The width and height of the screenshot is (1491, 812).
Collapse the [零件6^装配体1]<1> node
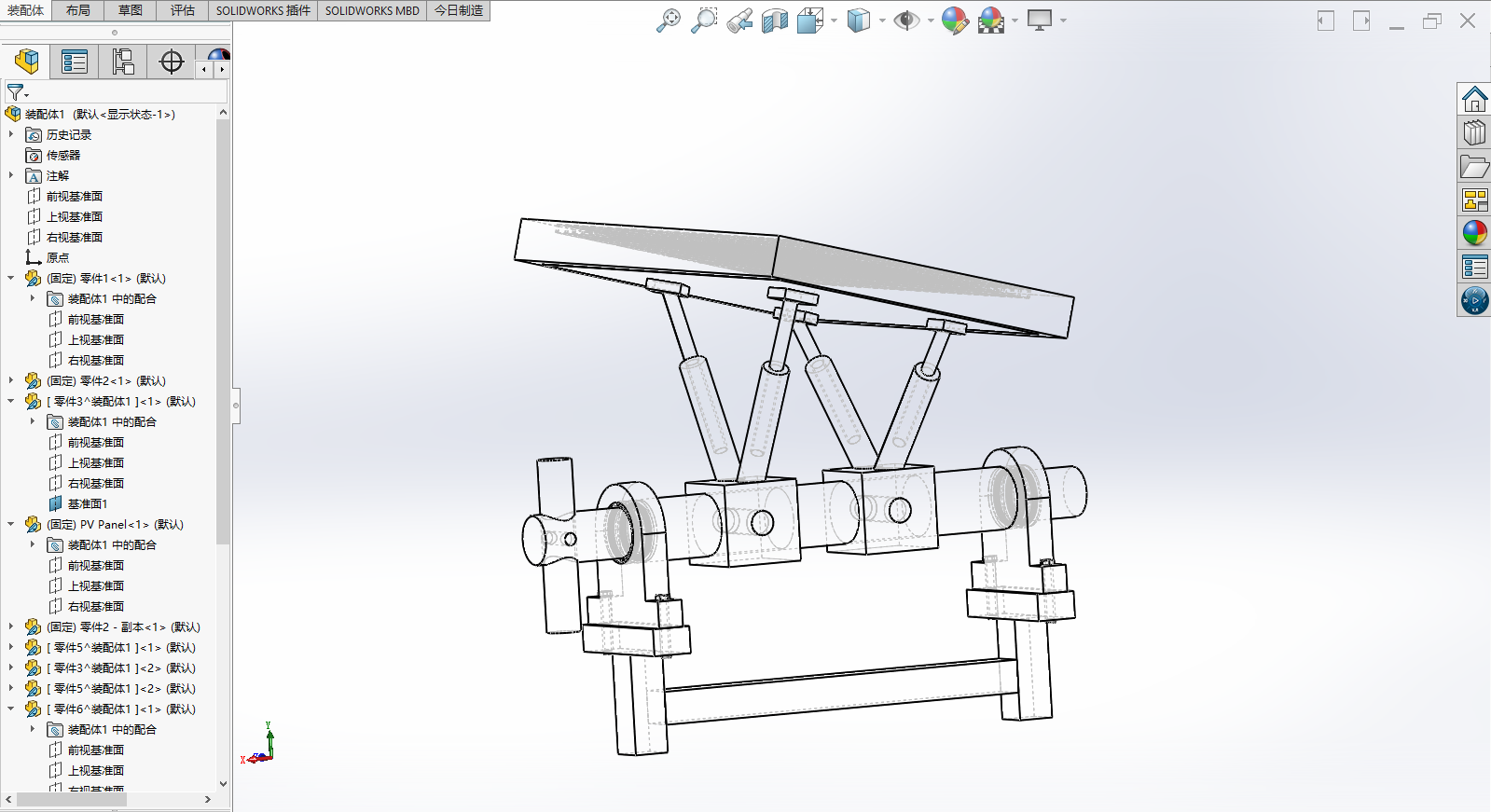11,709
